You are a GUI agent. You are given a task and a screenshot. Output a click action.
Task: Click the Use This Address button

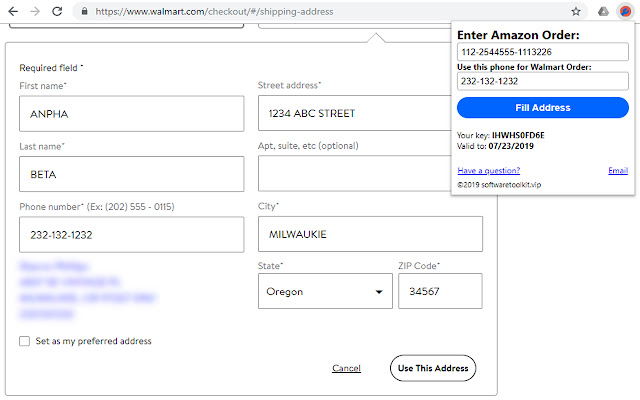click(432, 368)
